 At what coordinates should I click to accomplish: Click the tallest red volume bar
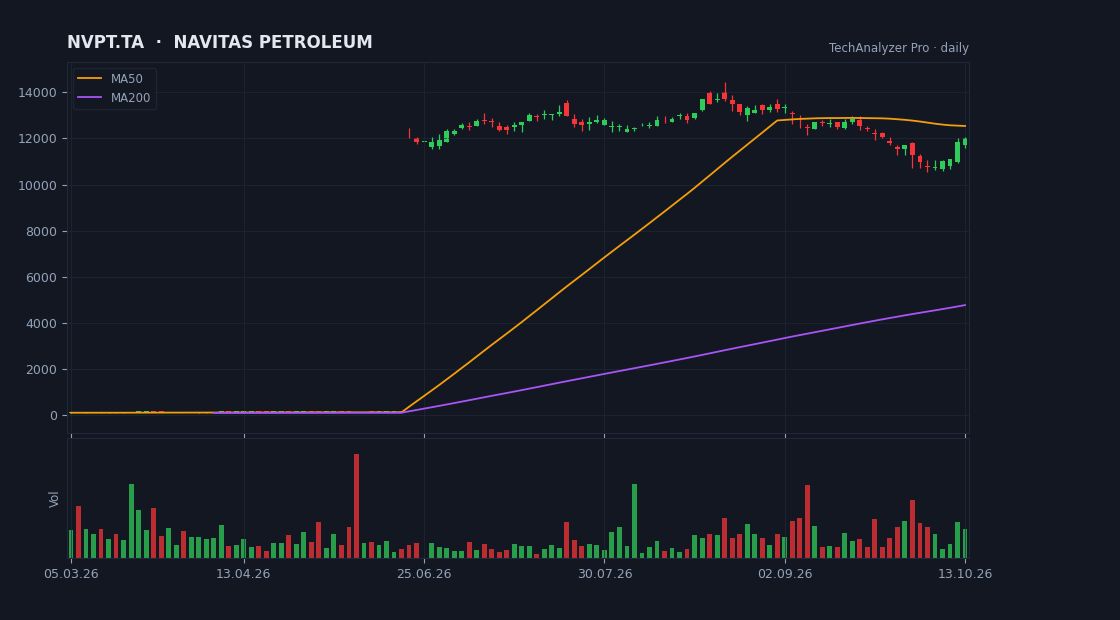356,506
